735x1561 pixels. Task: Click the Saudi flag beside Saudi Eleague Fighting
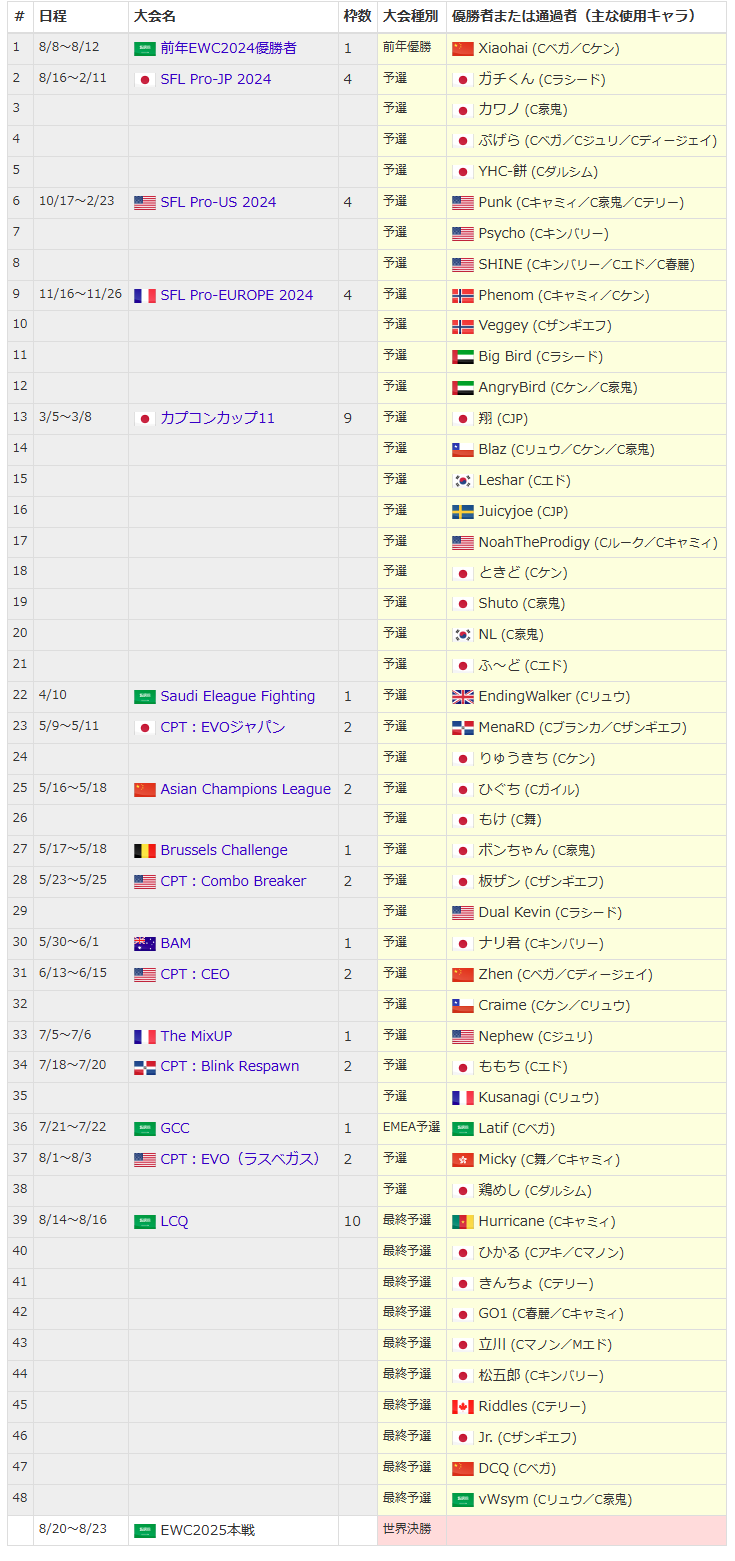click(145, 697)
